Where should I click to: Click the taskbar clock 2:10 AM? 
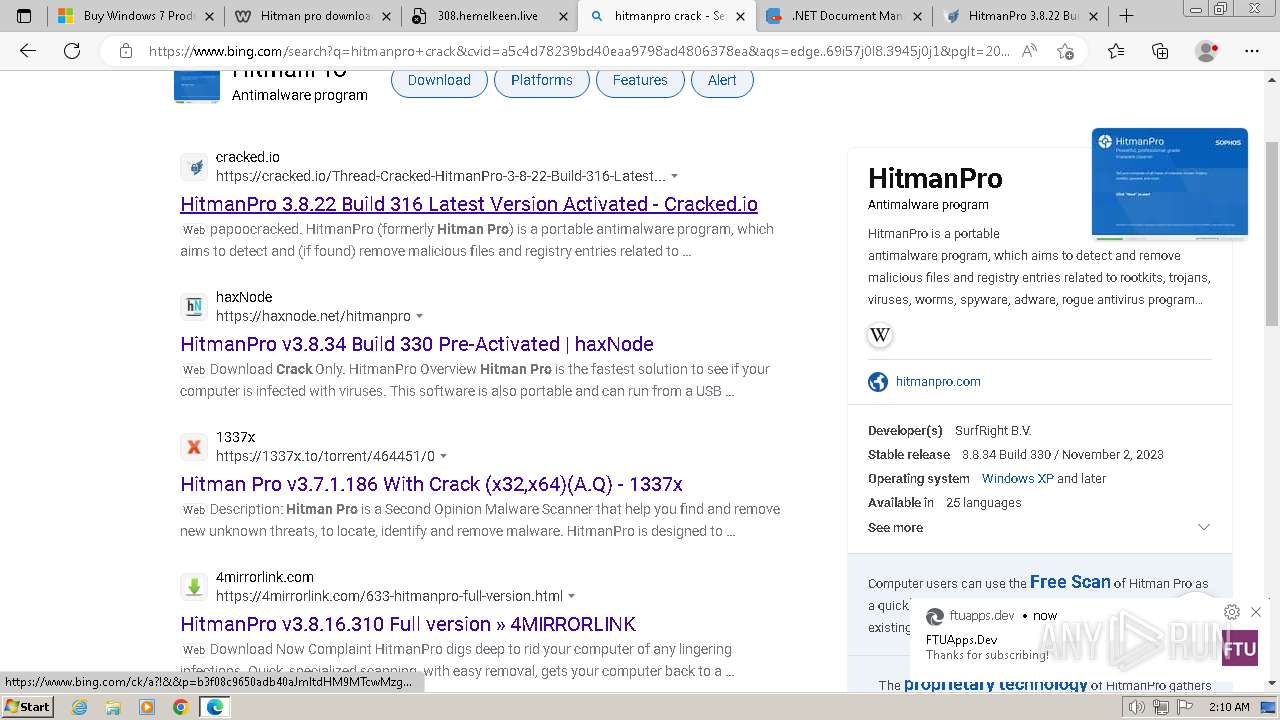click(x=1228, y=707)
